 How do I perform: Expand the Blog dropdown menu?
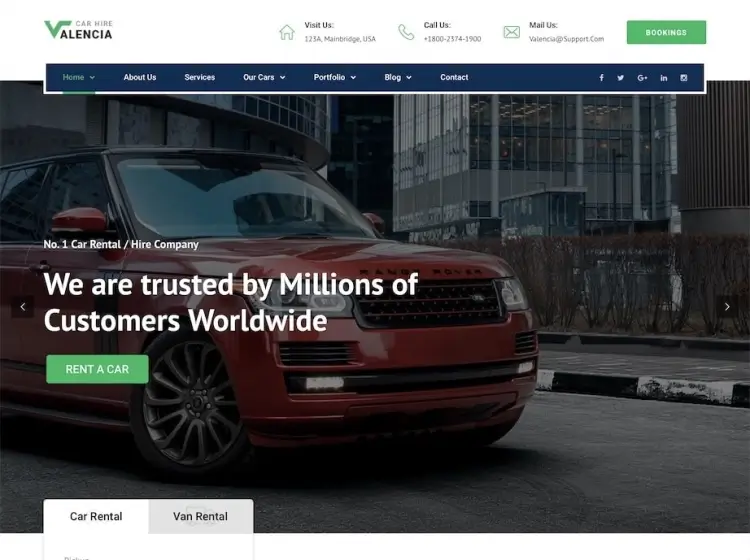(x=398, y=77)
